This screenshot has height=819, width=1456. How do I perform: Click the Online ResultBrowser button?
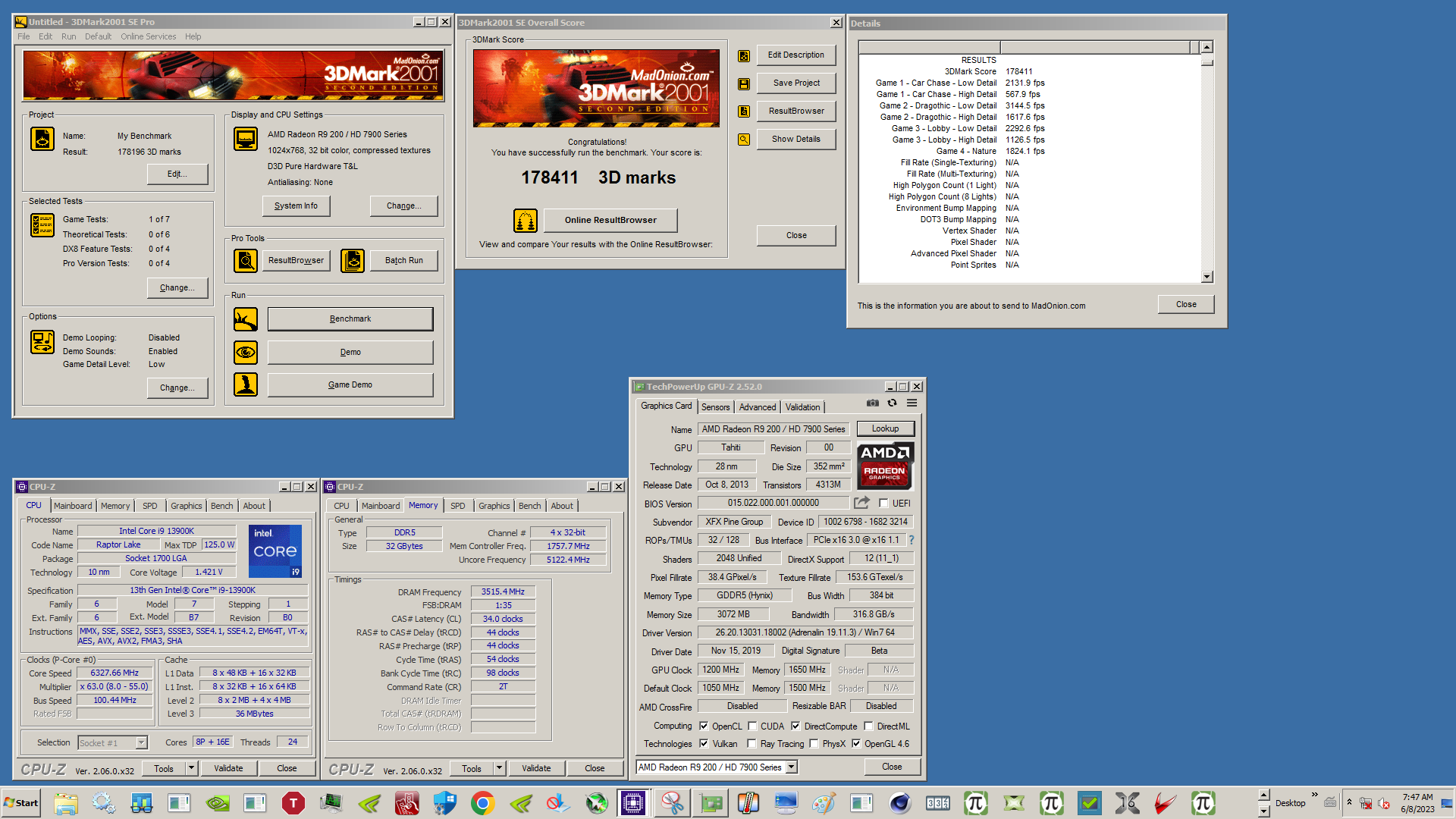tap(610, 221)
